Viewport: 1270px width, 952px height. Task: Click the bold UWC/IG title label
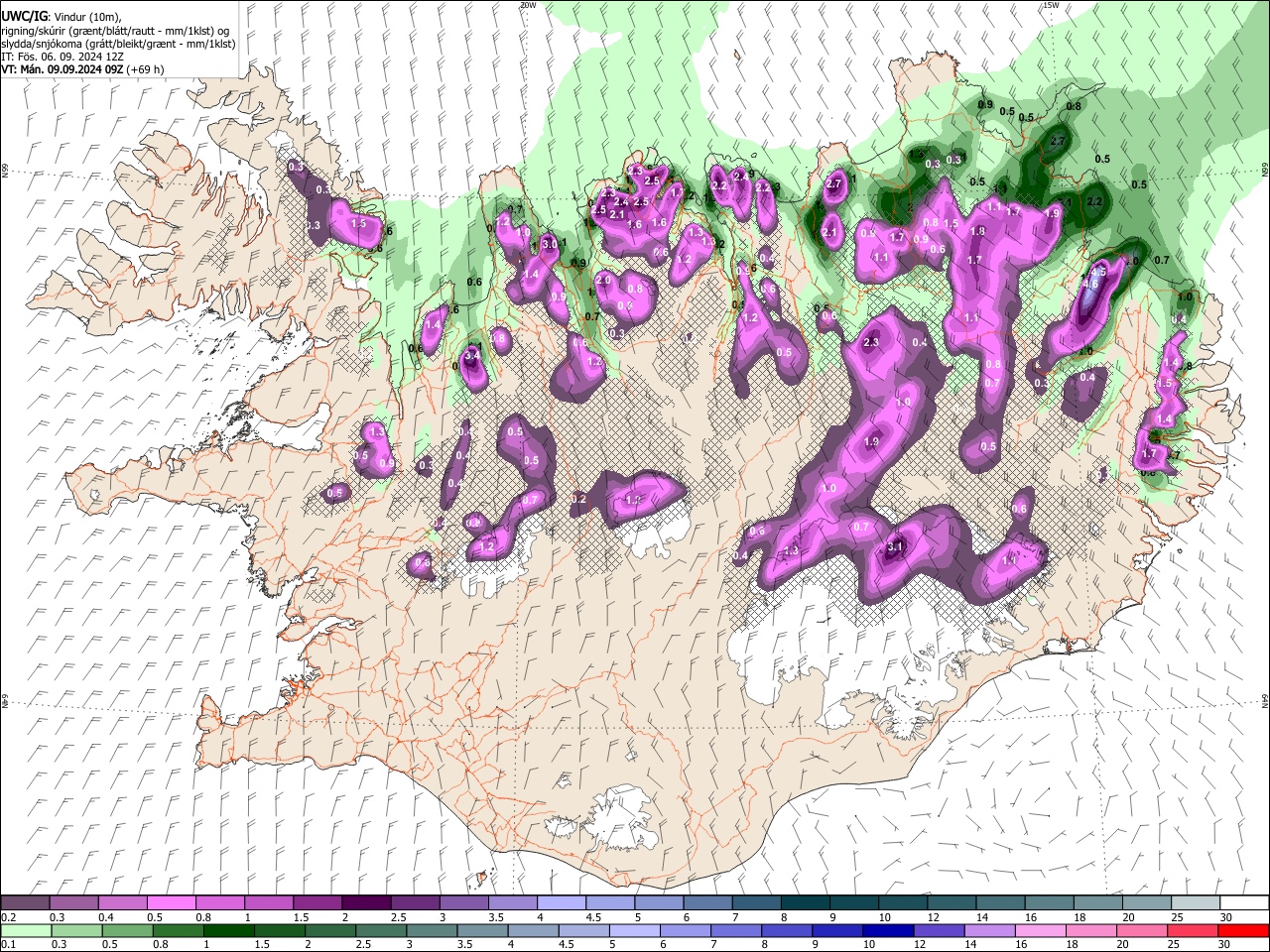click(x=23, y=15)
